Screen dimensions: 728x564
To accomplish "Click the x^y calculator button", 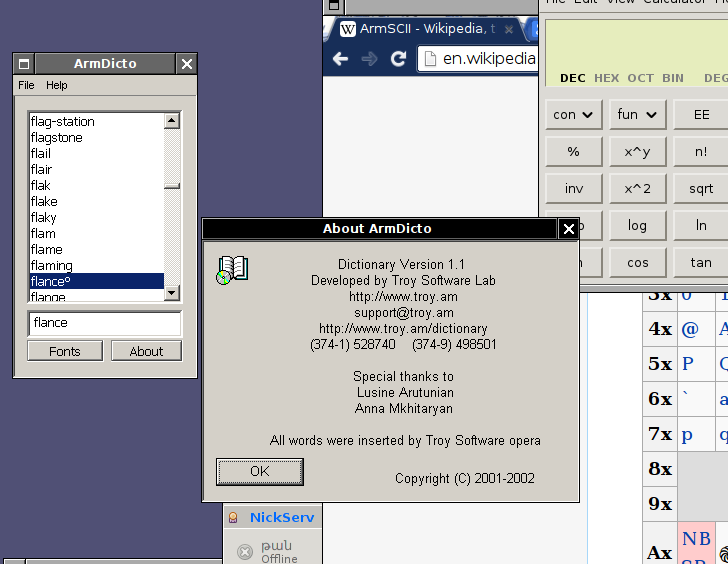I will point(637,151).
